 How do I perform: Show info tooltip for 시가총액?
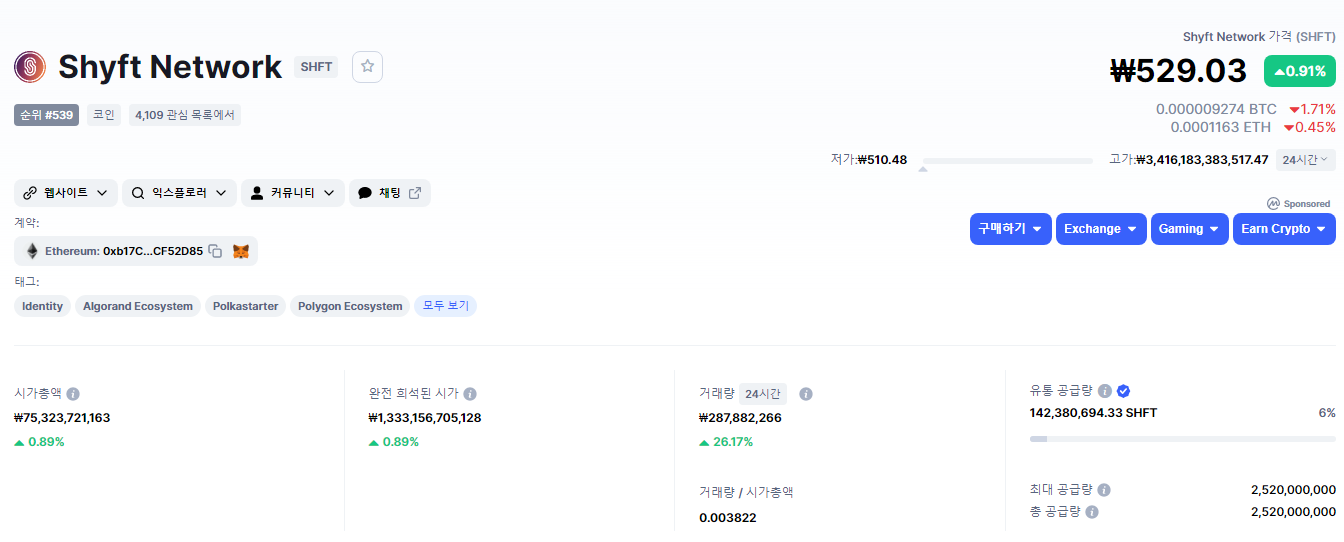click(x=73, y=394)
